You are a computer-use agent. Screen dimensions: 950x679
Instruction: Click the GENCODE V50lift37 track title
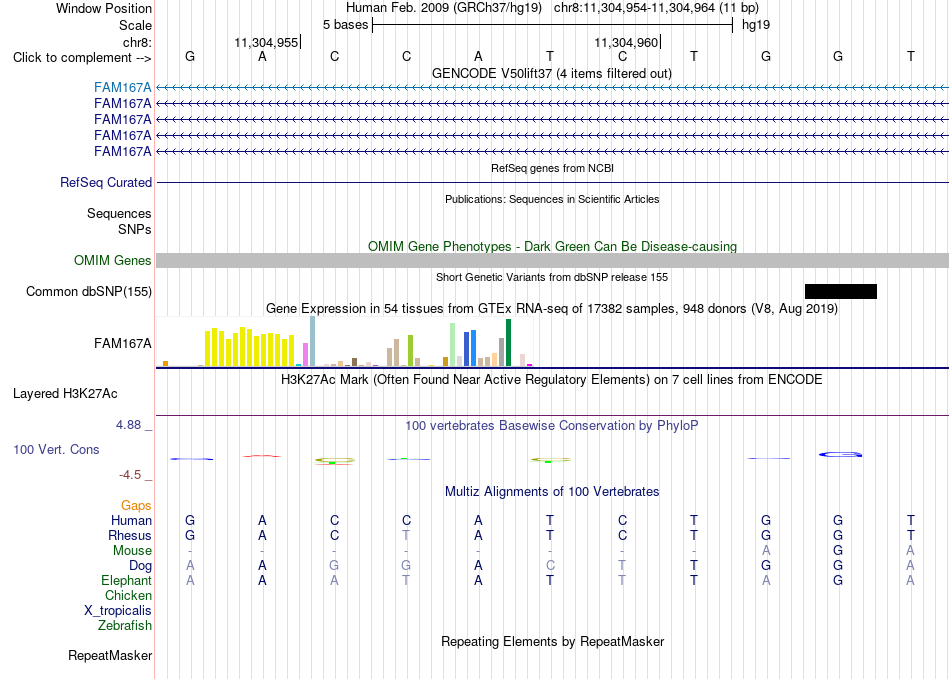click(x=551, y=73)
